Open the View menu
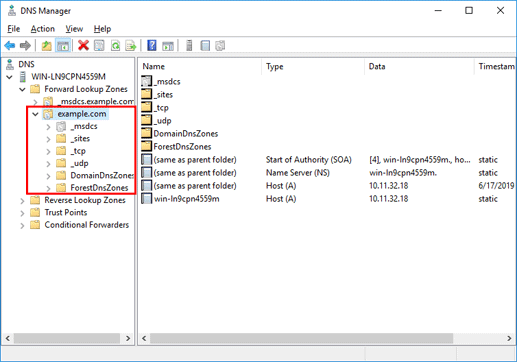 point(74,29)
